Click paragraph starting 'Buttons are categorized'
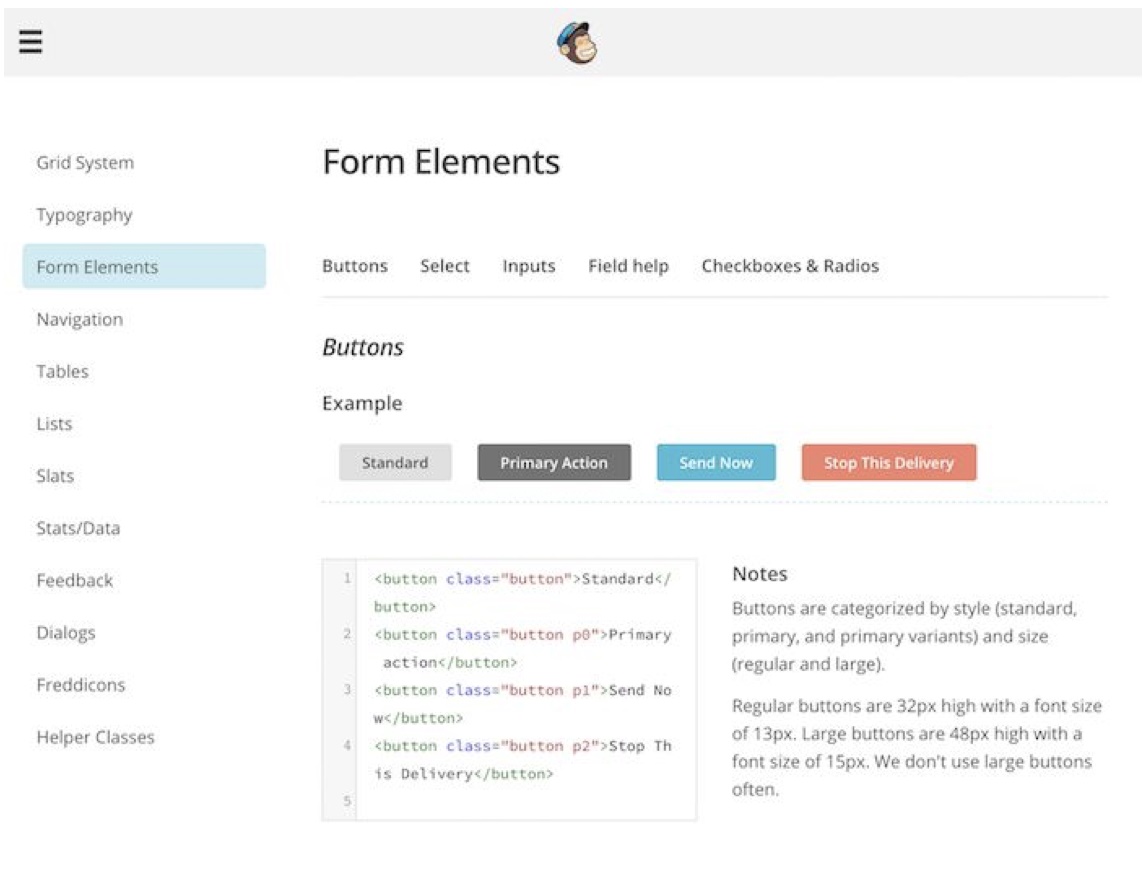Image resolution: width=1144 pixels, height=896 pixels. [x=905, y=636]
